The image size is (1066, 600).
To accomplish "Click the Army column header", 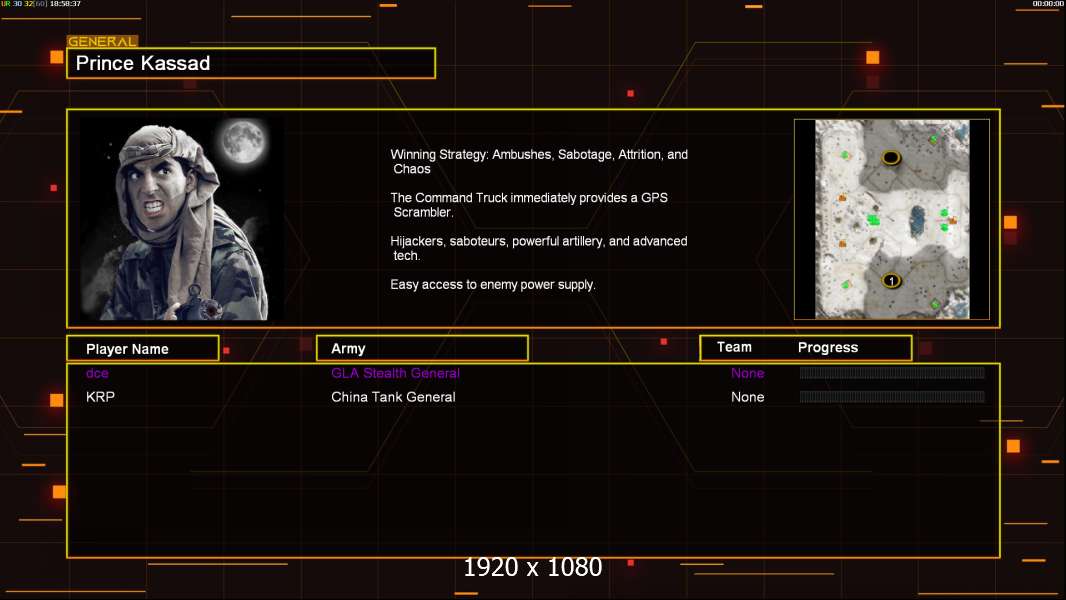I will (422, 349).
